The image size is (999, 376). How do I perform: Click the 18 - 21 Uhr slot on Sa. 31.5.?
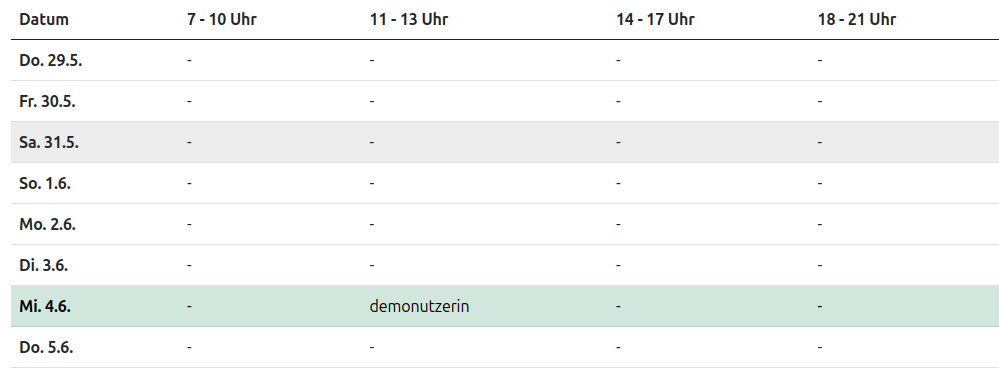[x=820, y=143]
